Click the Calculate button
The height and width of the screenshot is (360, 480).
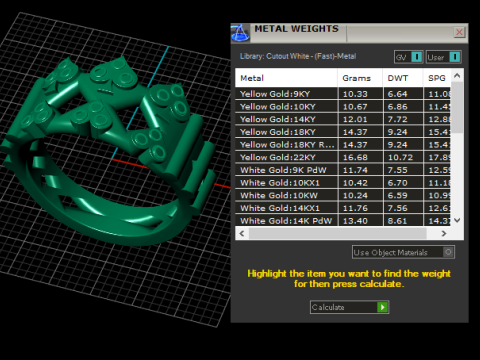click(x=349, y=307)
